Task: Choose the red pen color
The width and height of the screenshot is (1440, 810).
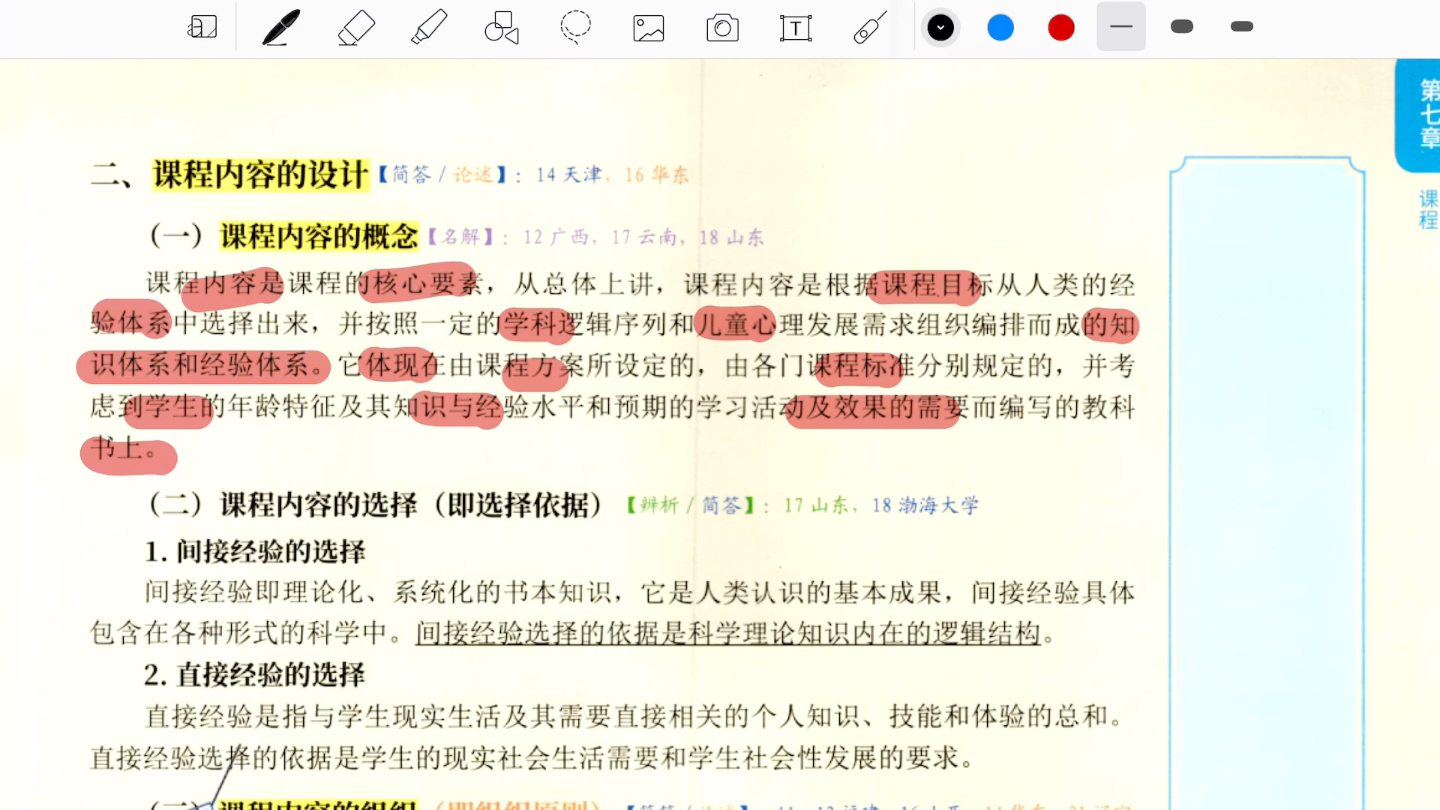Action: coord(1061,27)
